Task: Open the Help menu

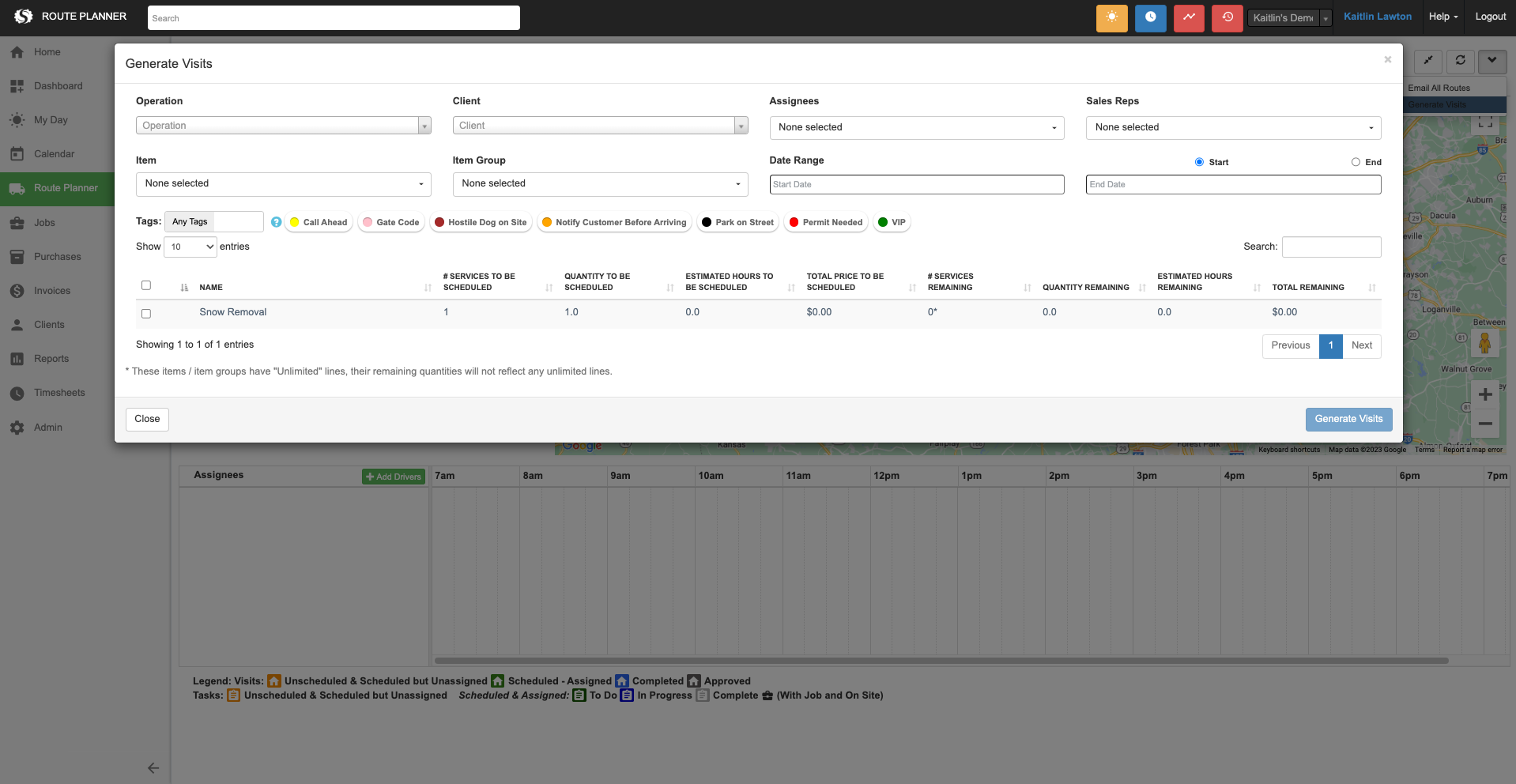Action: (x=1442, y=17)
